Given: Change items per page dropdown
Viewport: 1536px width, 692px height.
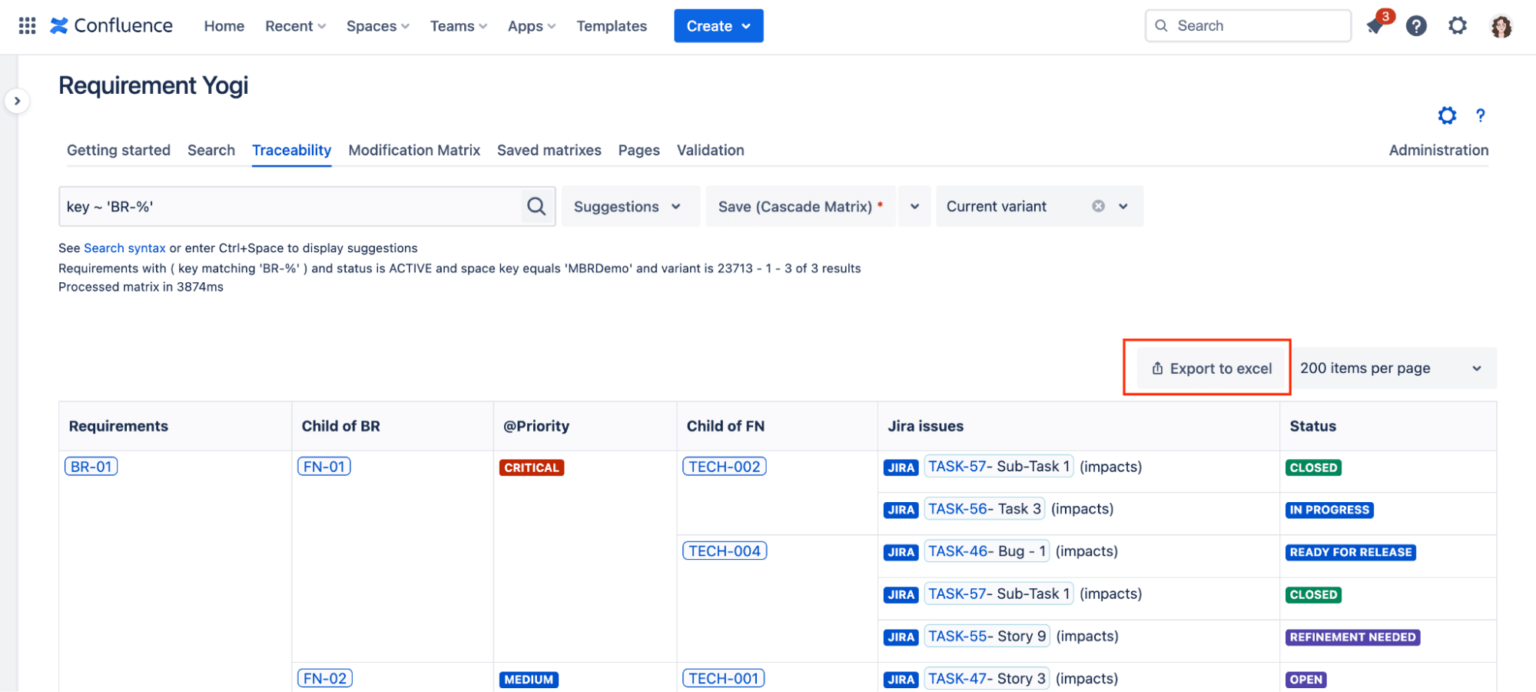Looking at the screenshot, I should [x=1392, y=367].
